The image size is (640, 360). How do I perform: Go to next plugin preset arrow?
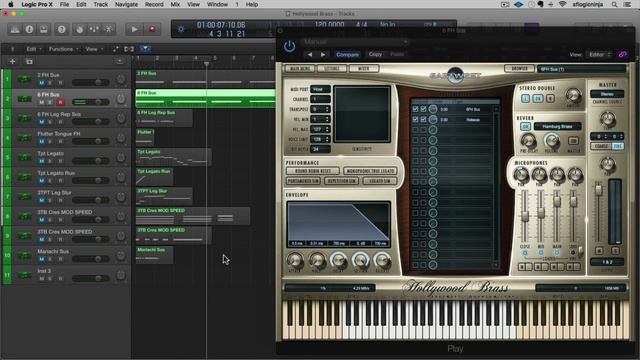coord(323,54)
